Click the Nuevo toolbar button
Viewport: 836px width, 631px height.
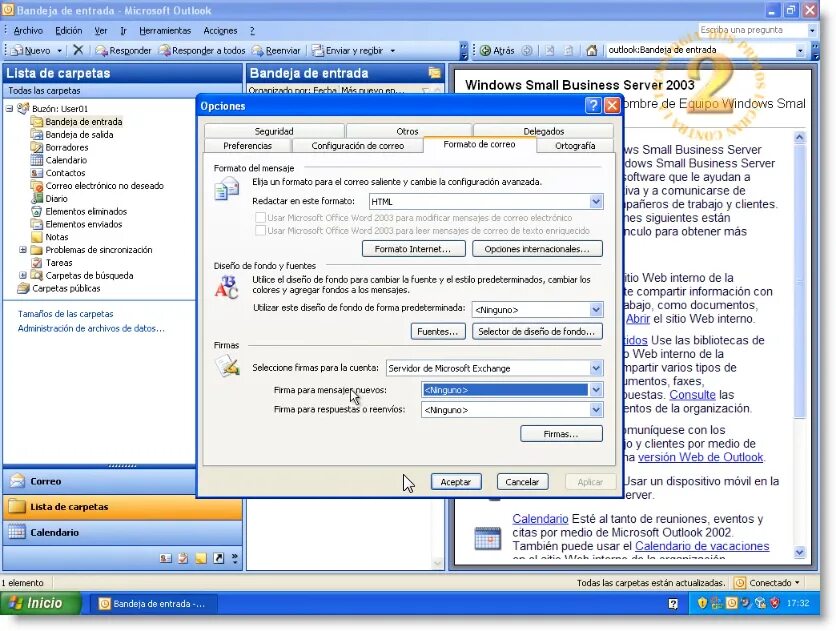(x=31, y=51)
